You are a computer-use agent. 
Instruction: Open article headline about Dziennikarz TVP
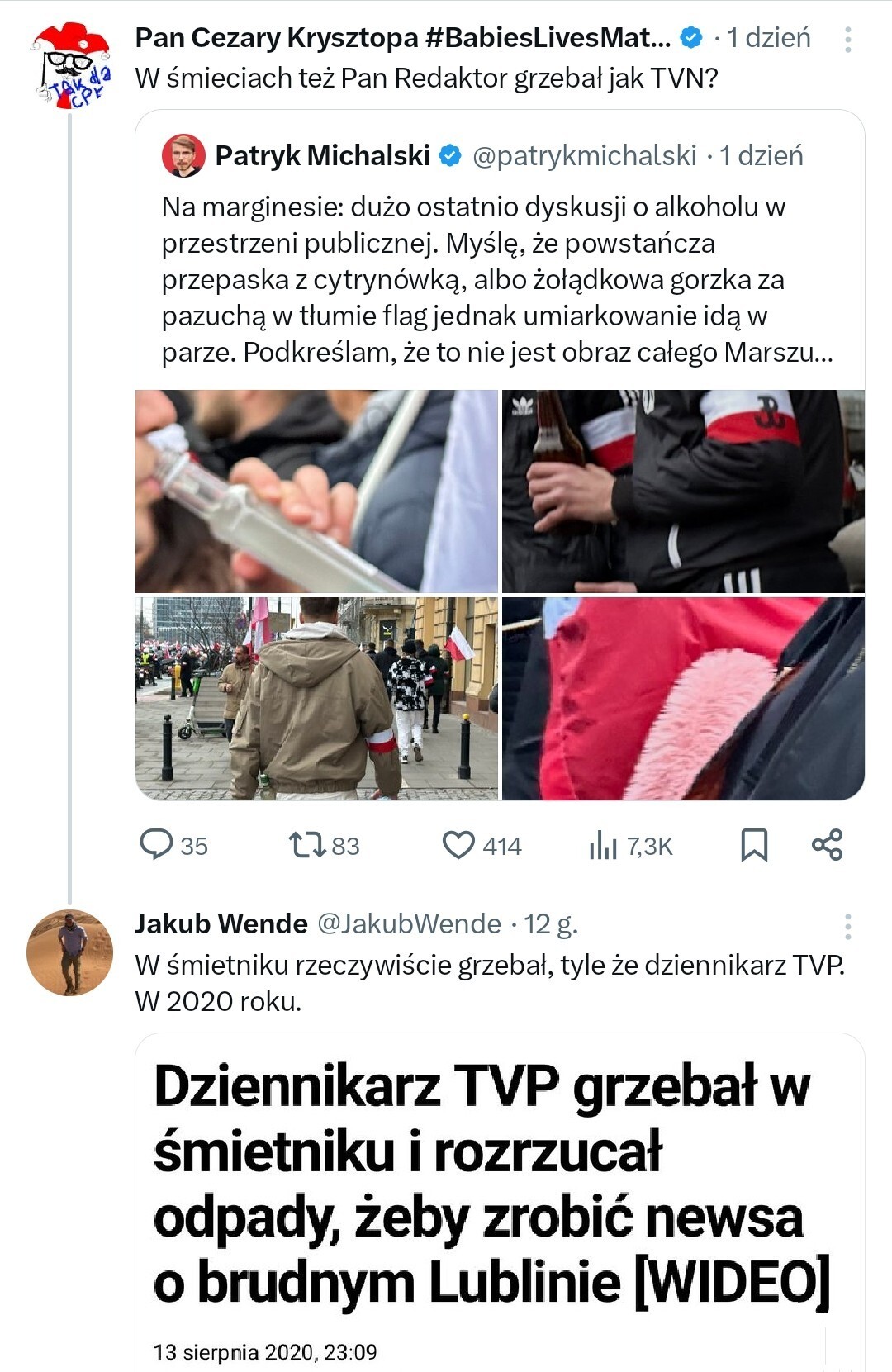[x=491, y=1185]
